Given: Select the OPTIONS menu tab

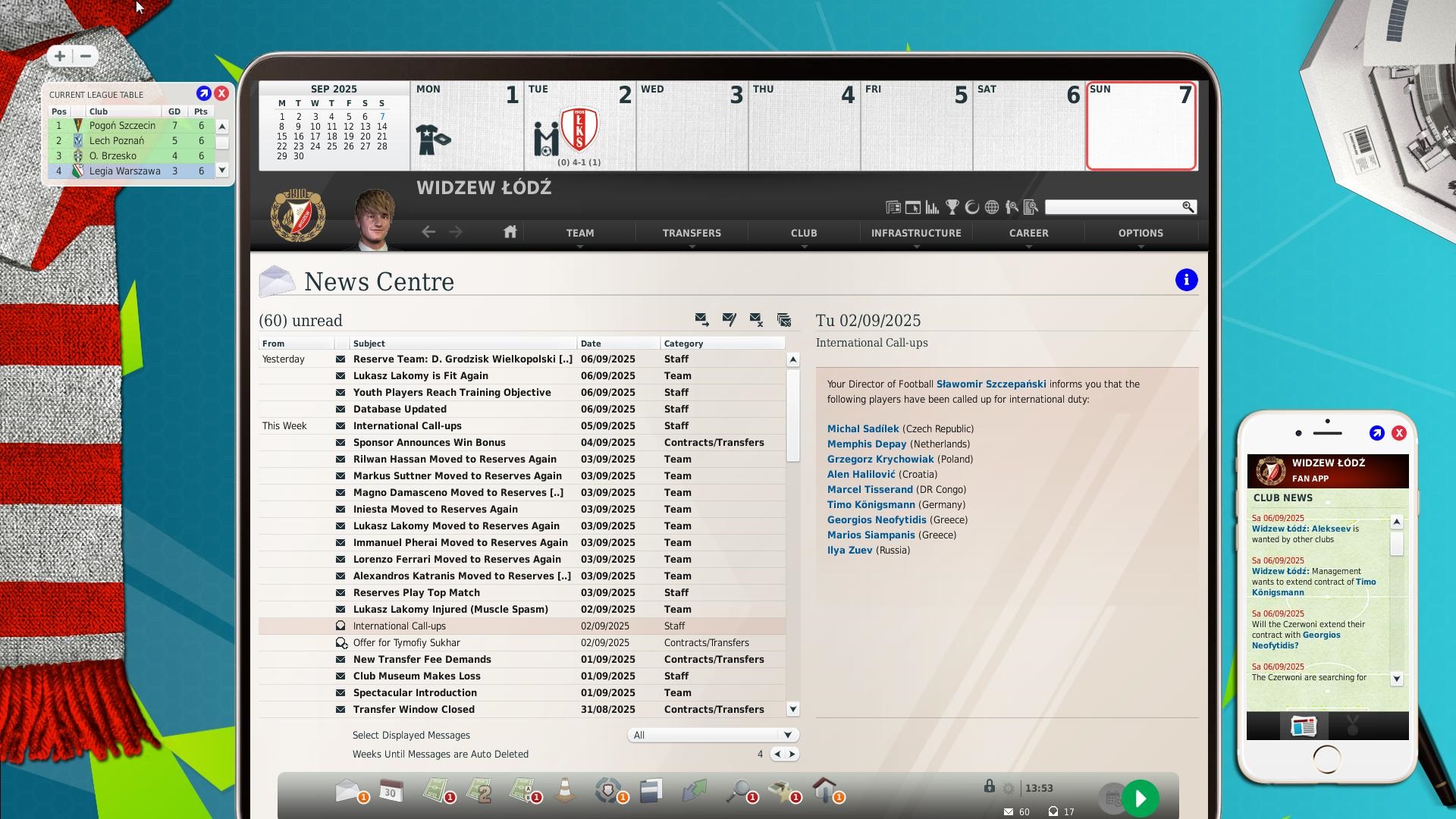Looking at the screenshot, I should [1140, 233].
